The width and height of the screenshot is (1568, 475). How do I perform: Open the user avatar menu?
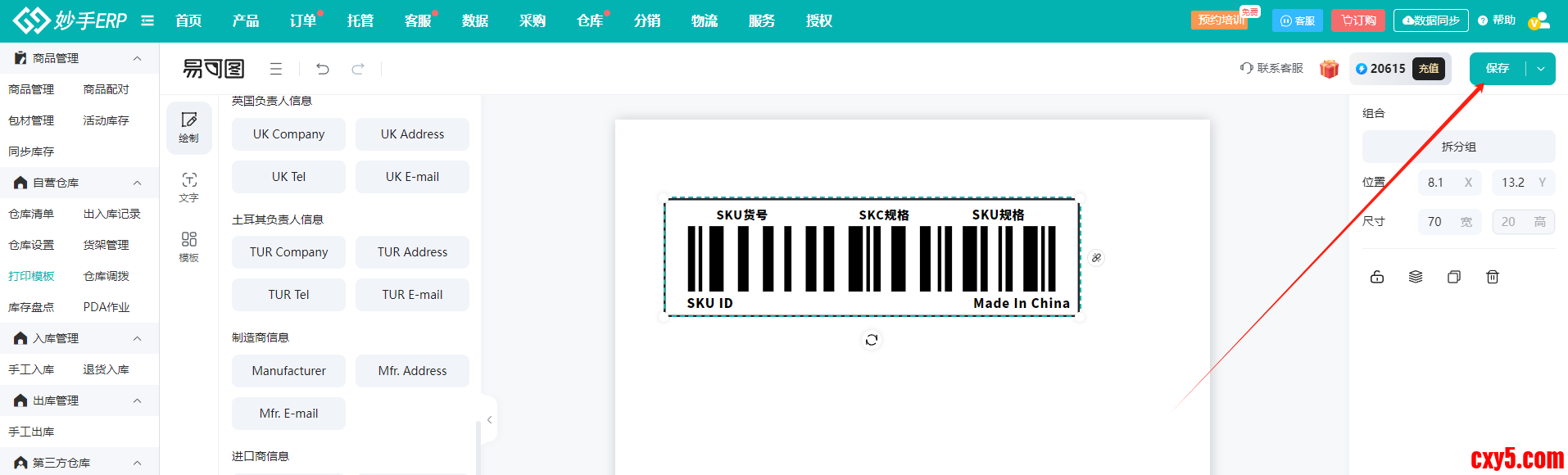tap(1539, 20)
